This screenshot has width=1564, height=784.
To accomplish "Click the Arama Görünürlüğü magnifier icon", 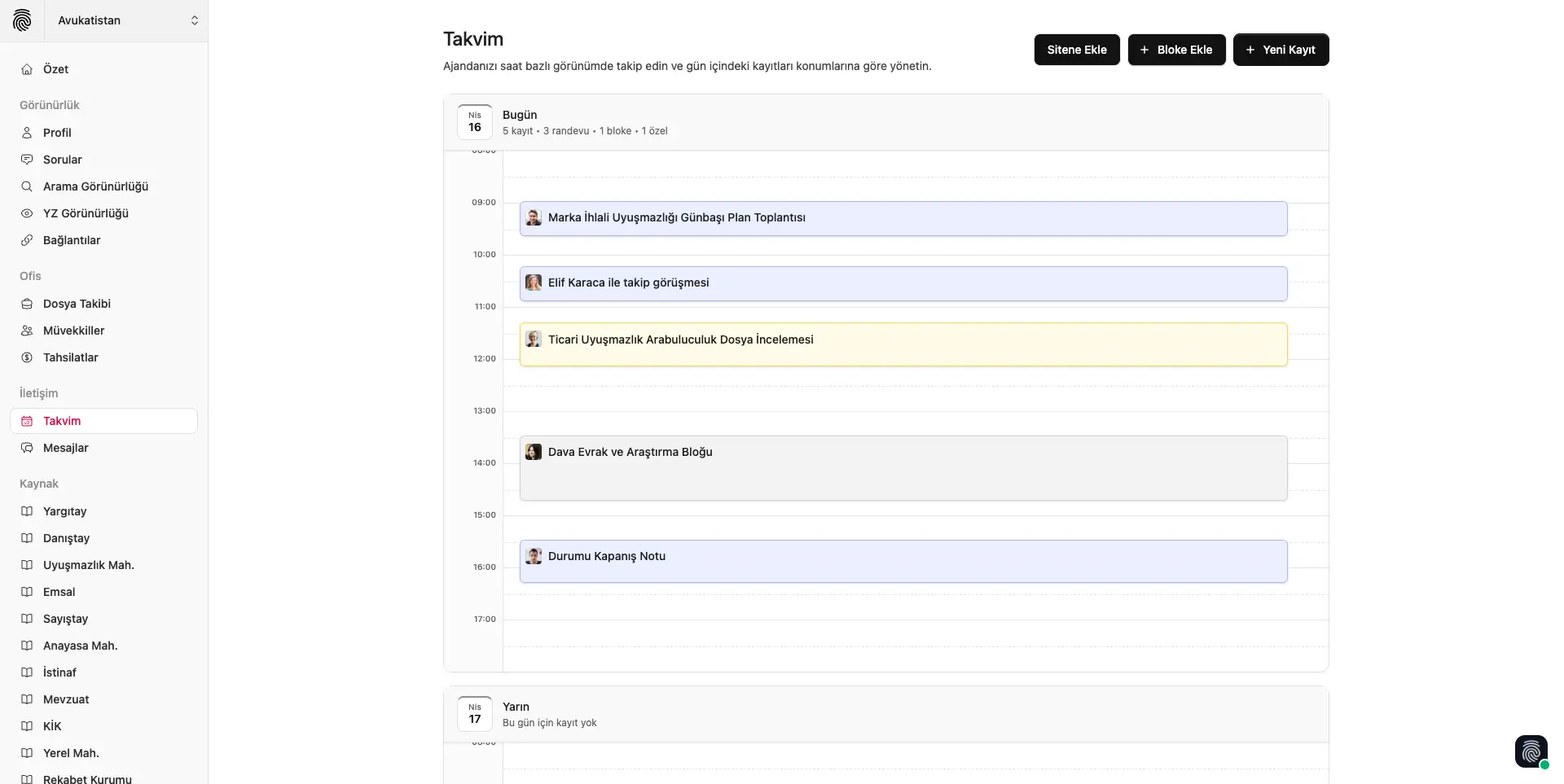I will click(x=27, y=186).
